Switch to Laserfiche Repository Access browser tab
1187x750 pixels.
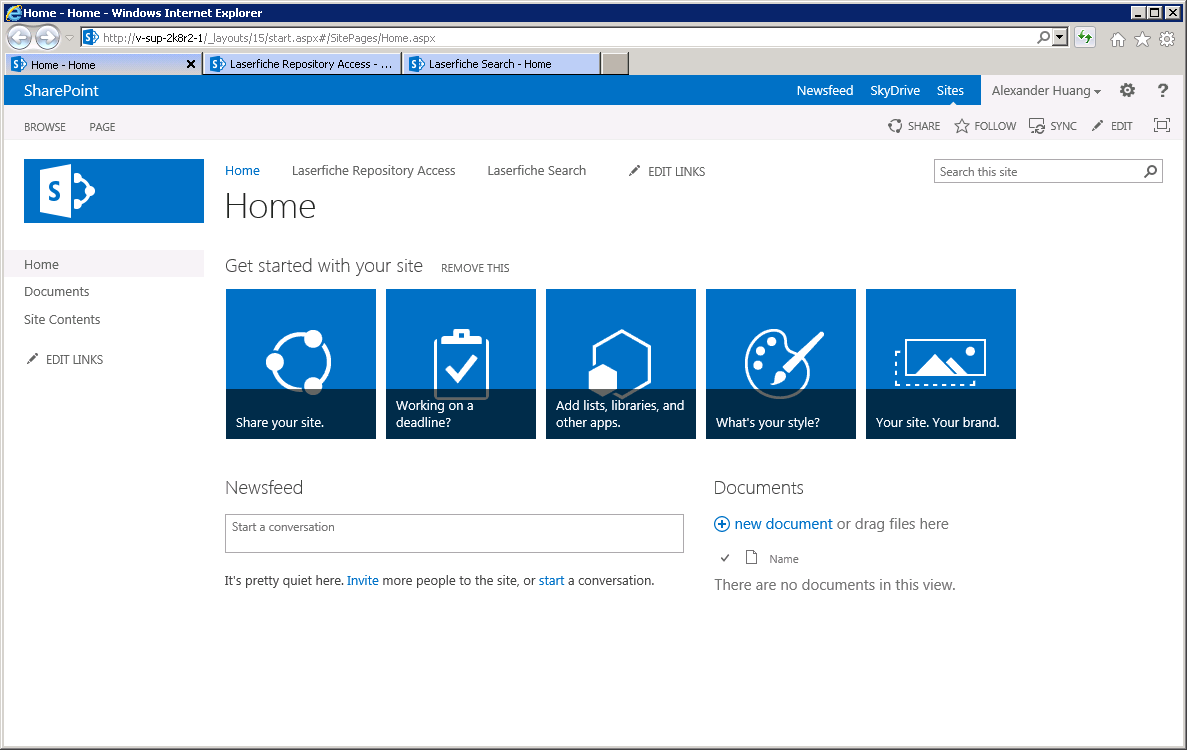[302, 64]
